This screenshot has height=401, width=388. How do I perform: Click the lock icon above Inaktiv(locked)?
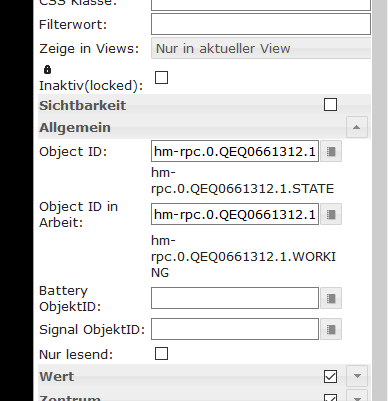point(47,70)
